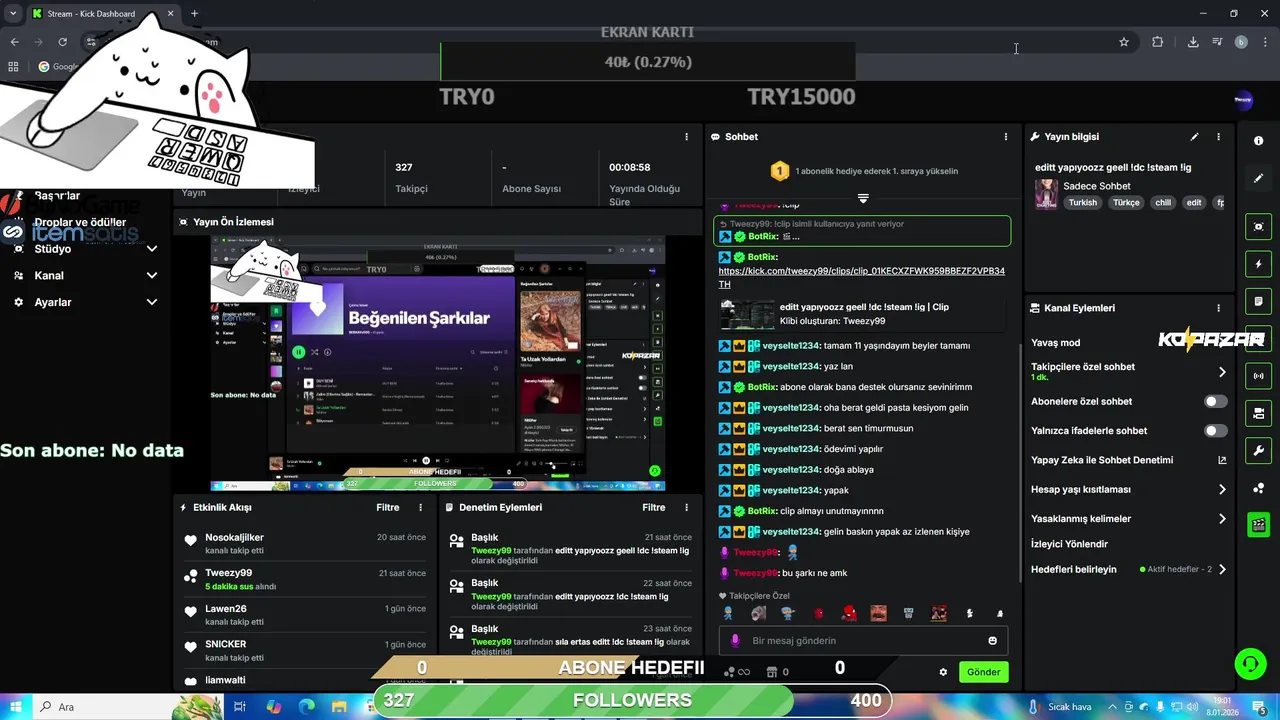1280x720 pixels.
Task: Bookmark this page with the star icon
Action: tap(1124, 42)
